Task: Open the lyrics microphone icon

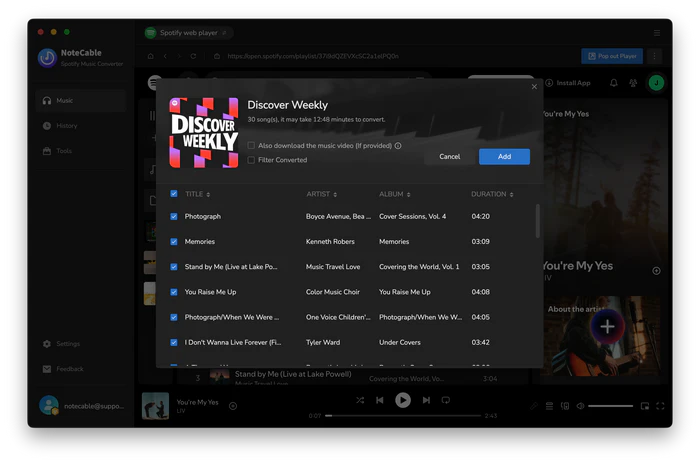Action: pyautogui.click(x=534, y=406)
